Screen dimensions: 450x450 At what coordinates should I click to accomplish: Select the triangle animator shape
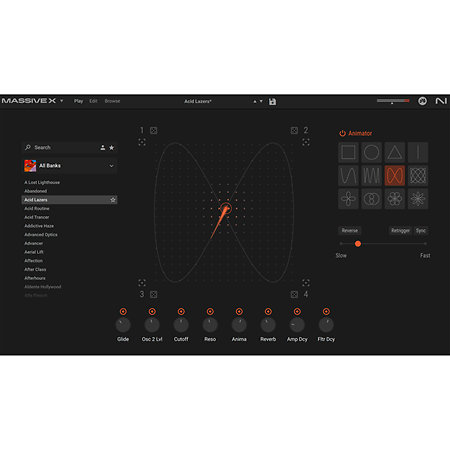[x=395, y=153]
